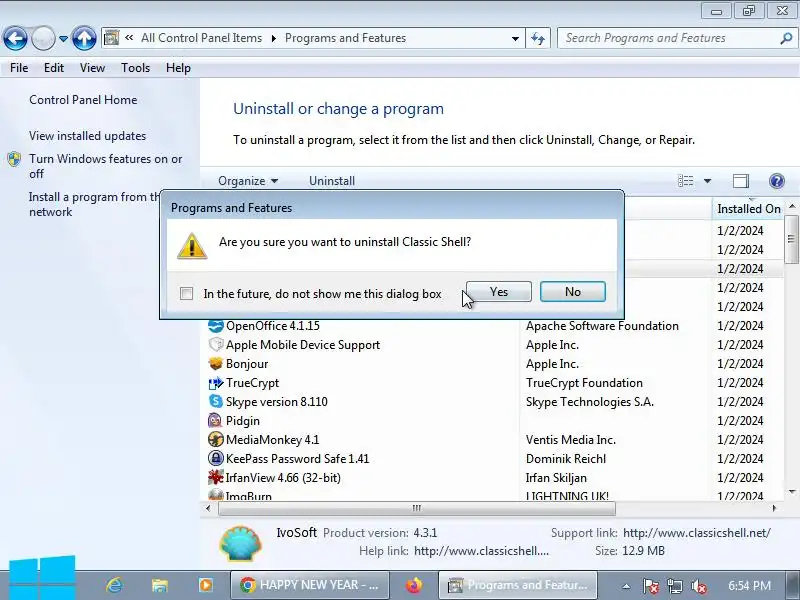
Task: Sort by the Installed On column header
Action: click(748, 209)
